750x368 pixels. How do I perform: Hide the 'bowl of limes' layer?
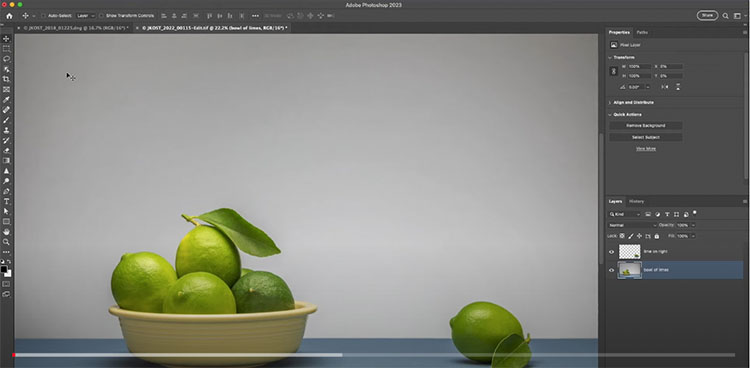(x=611, y=270)
